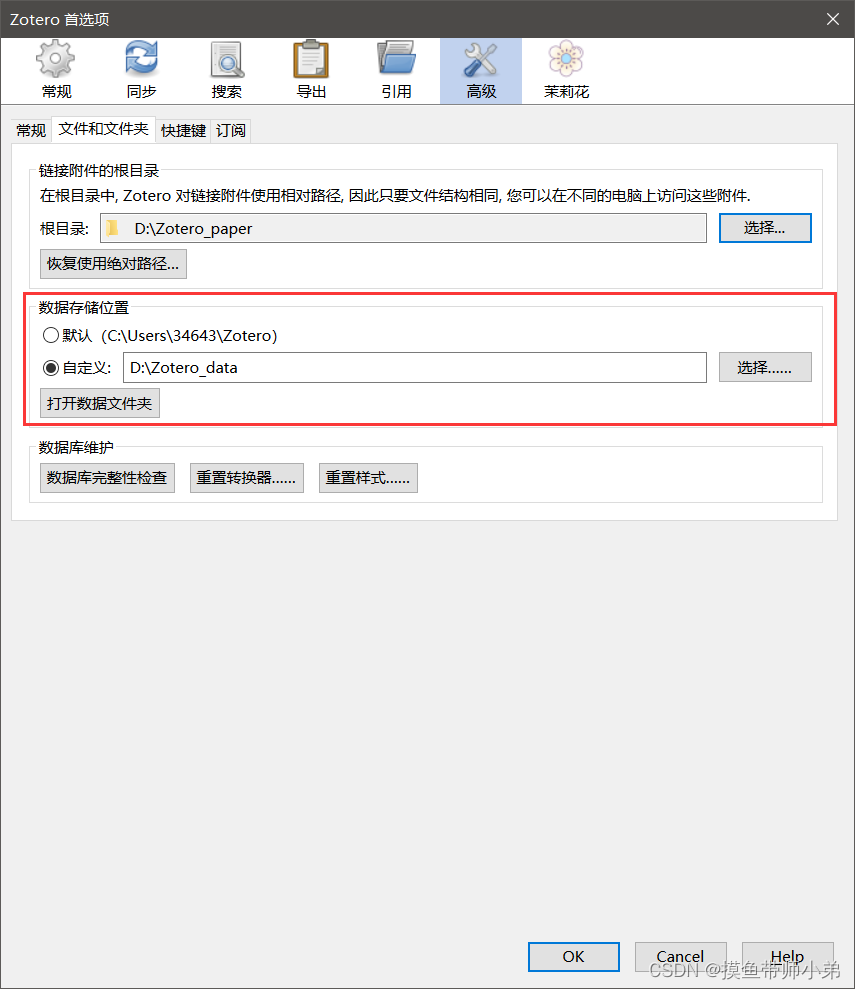
Task: Open the 茉莉花 Jasminum plugin pane
Action: coord(566,71)
